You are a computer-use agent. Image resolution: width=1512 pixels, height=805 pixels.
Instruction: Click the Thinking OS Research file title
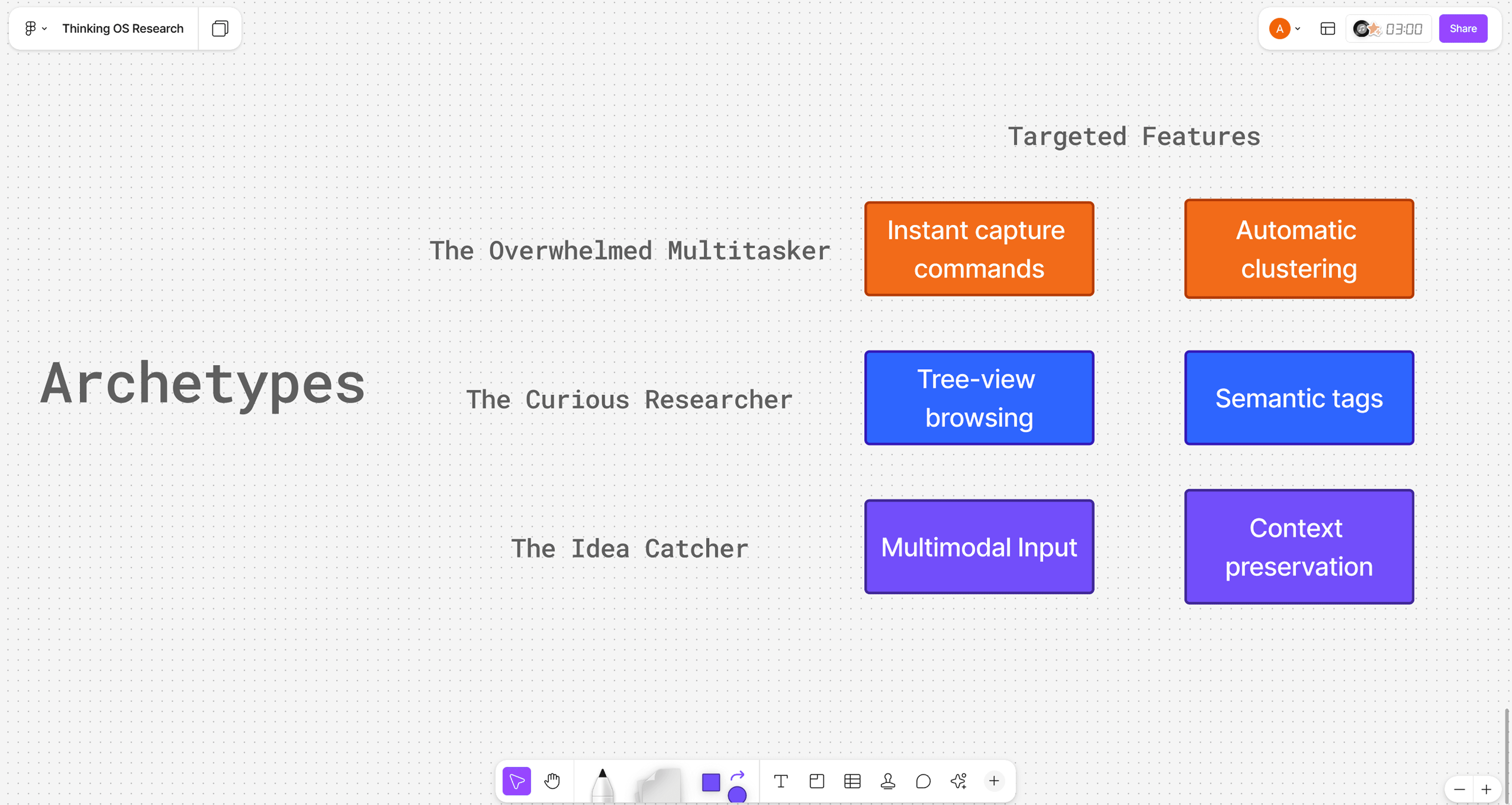(123, 28)
